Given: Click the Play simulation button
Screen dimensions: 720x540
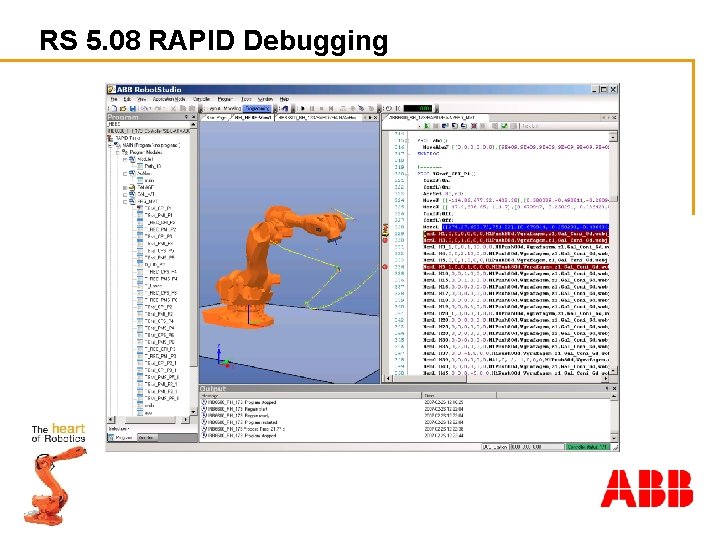Looking at the screenshot, I should coord(303,109).
